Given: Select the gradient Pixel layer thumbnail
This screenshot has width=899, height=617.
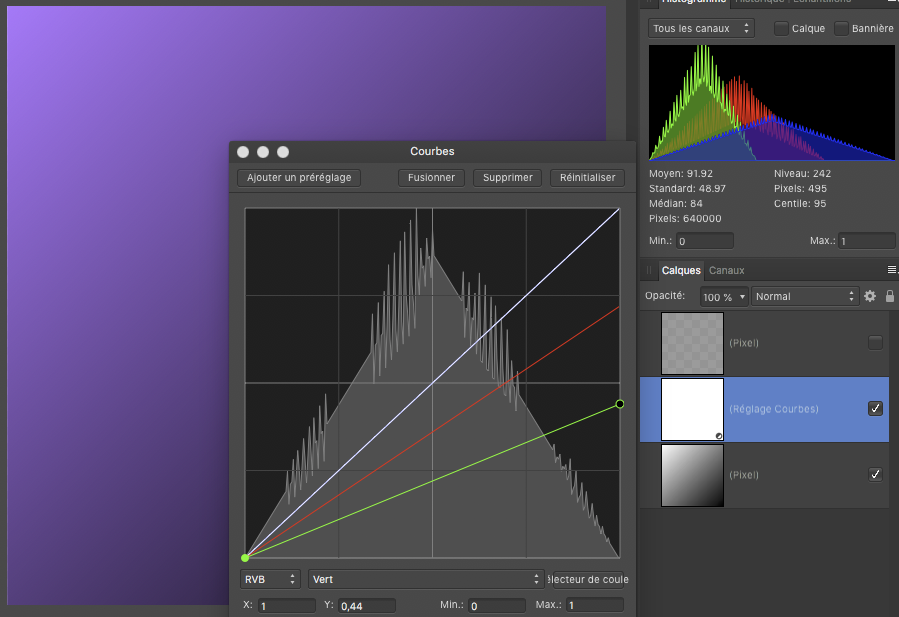Looking at the screenshot, I should 692,475.
